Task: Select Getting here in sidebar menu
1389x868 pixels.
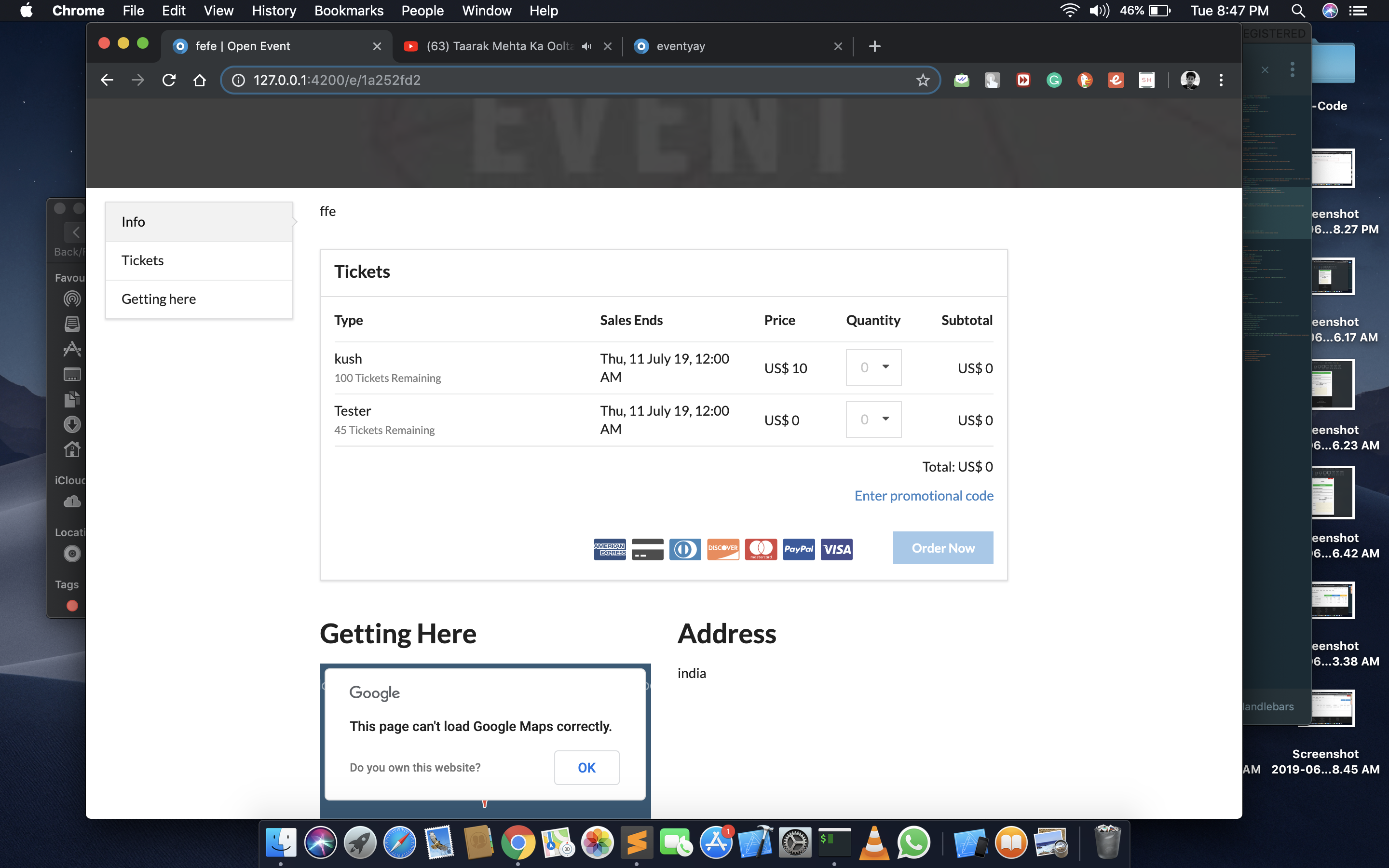Action: click(158, 299)
